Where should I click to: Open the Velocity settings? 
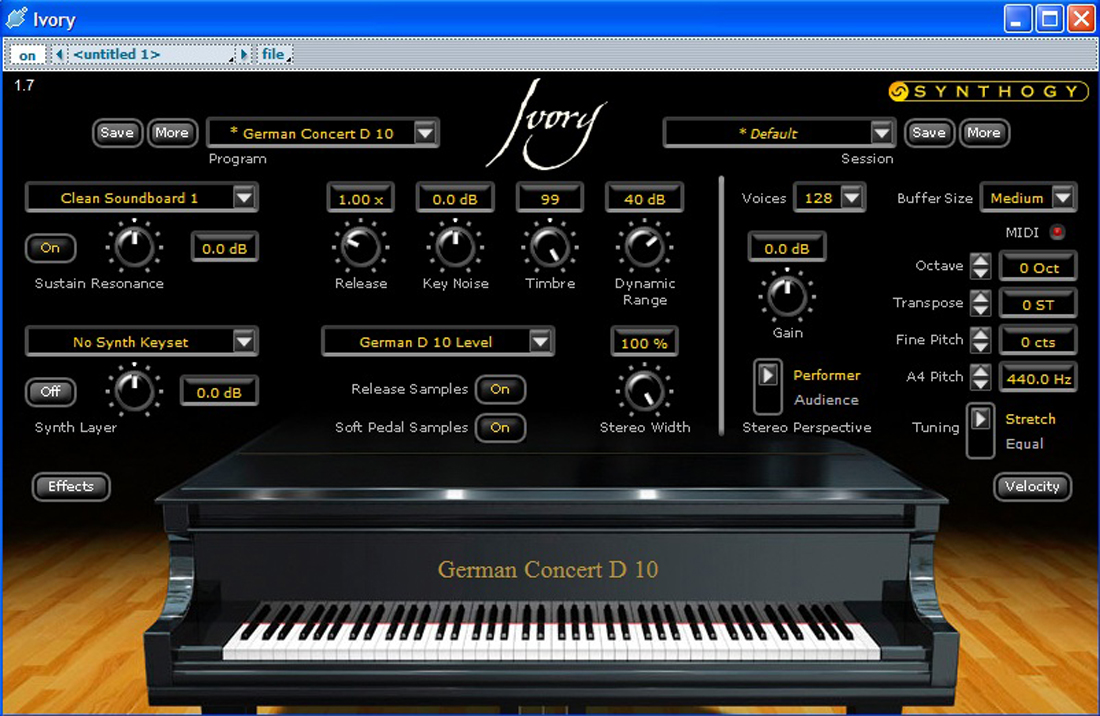(1032, 487)
